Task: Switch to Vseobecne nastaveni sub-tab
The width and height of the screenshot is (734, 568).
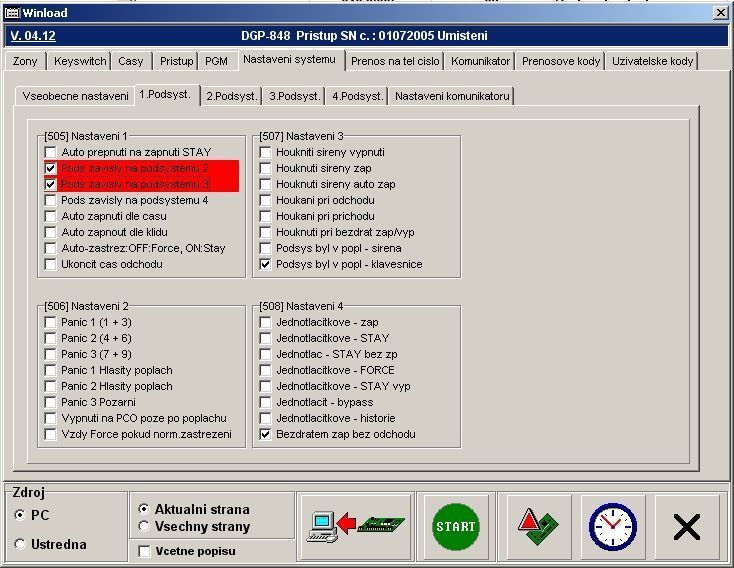Action: coord(74,96)
